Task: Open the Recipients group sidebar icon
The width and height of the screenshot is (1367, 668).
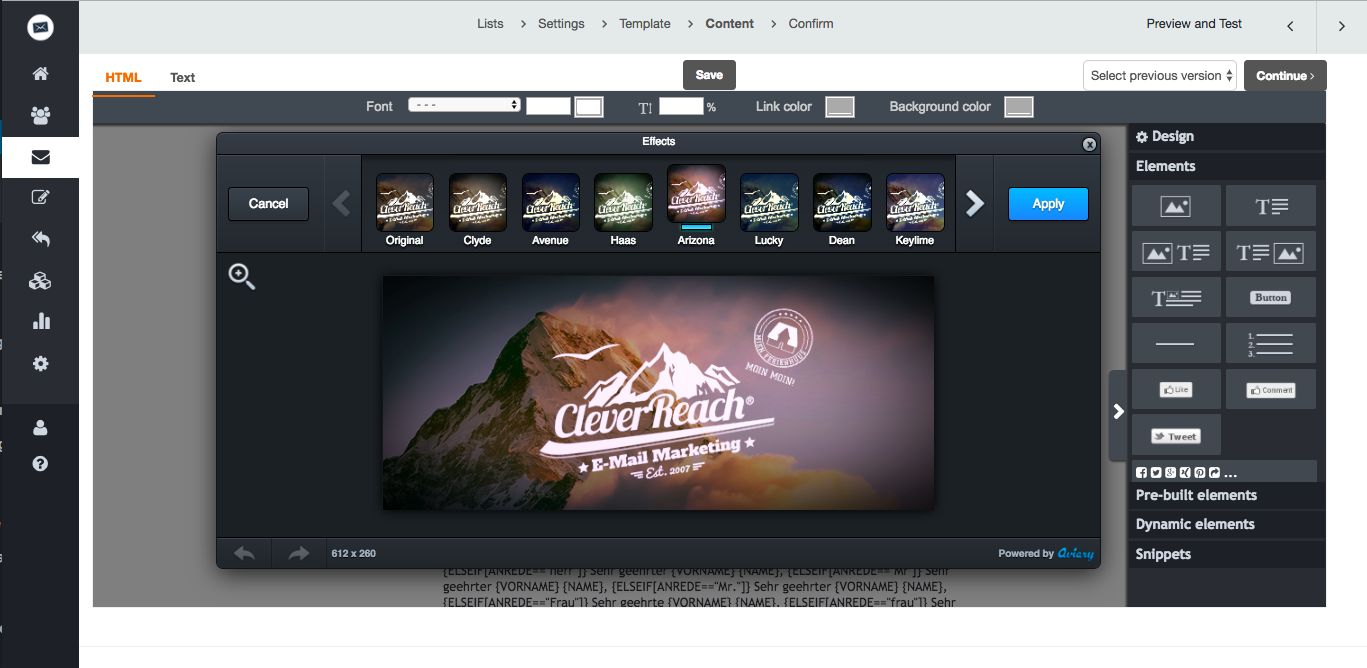Action: [40, 115]
